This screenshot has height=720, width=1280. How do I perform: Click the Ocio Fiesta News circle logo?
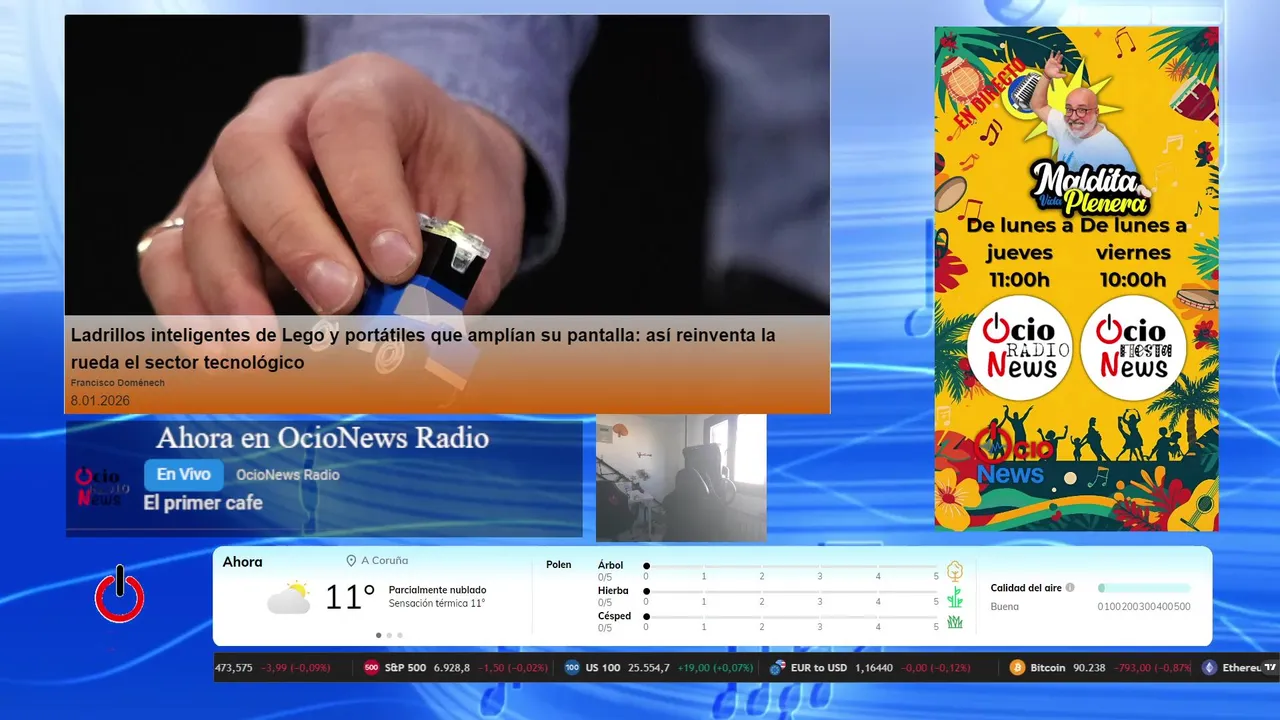click(x=1133, y=347)
